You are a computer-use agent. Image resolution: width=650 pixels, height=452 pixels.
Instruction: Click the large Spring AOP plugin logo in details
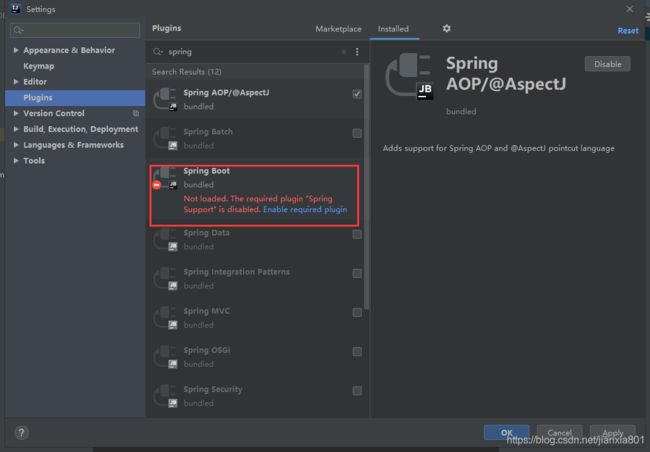(410, 76)
